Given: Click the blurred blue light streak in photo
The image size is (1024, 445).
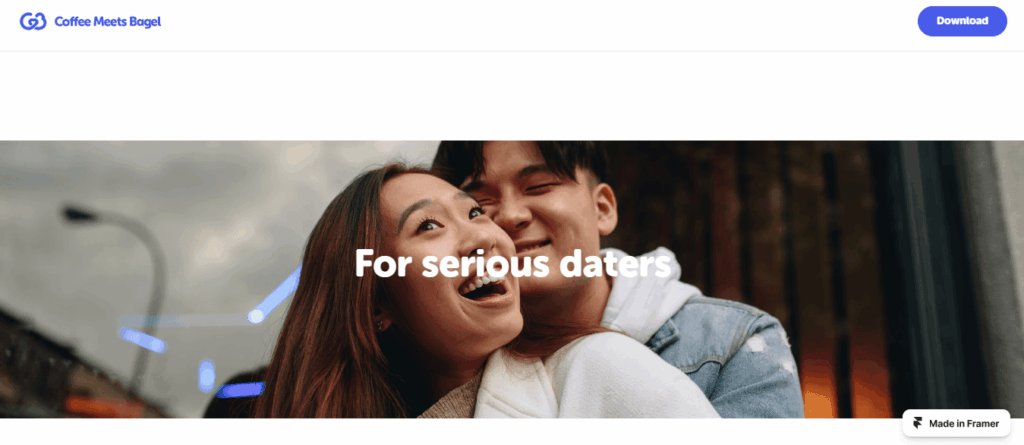Looking at the screenshot, I should [x=274, y=295].
